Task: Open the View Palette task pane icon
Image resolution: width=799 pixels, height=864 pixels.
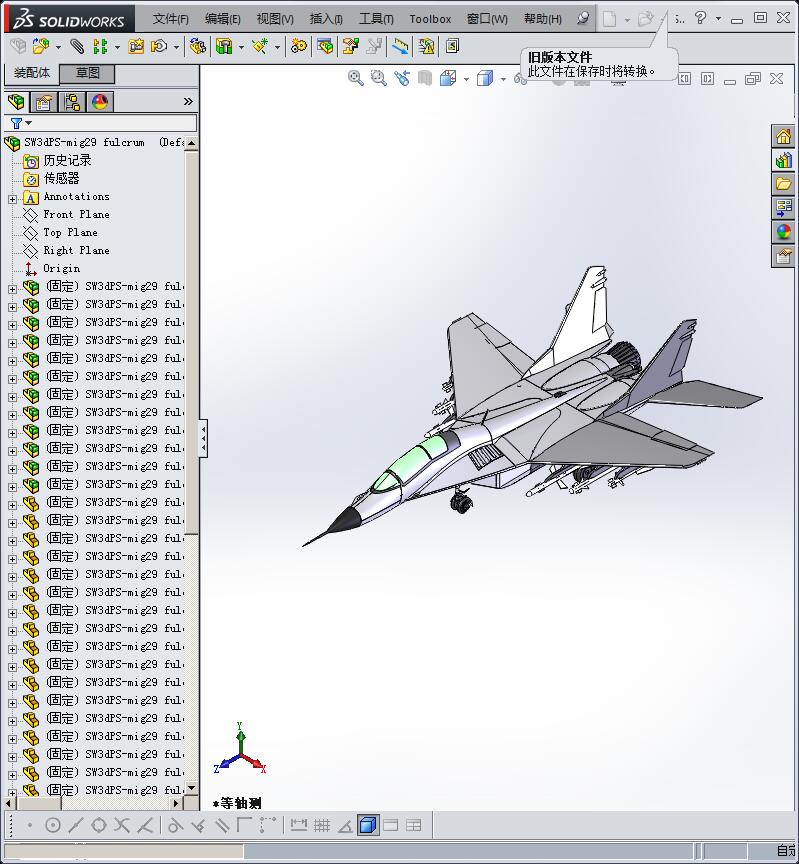Action: click(784, 208)
